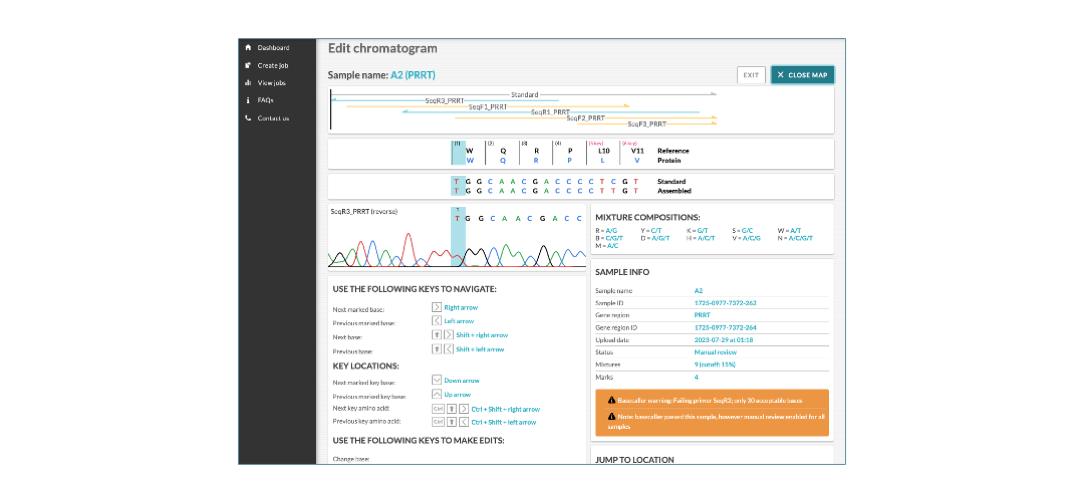
Task: Open the A2 (PRRT) sample name link
Action: [x=413, y=75]
